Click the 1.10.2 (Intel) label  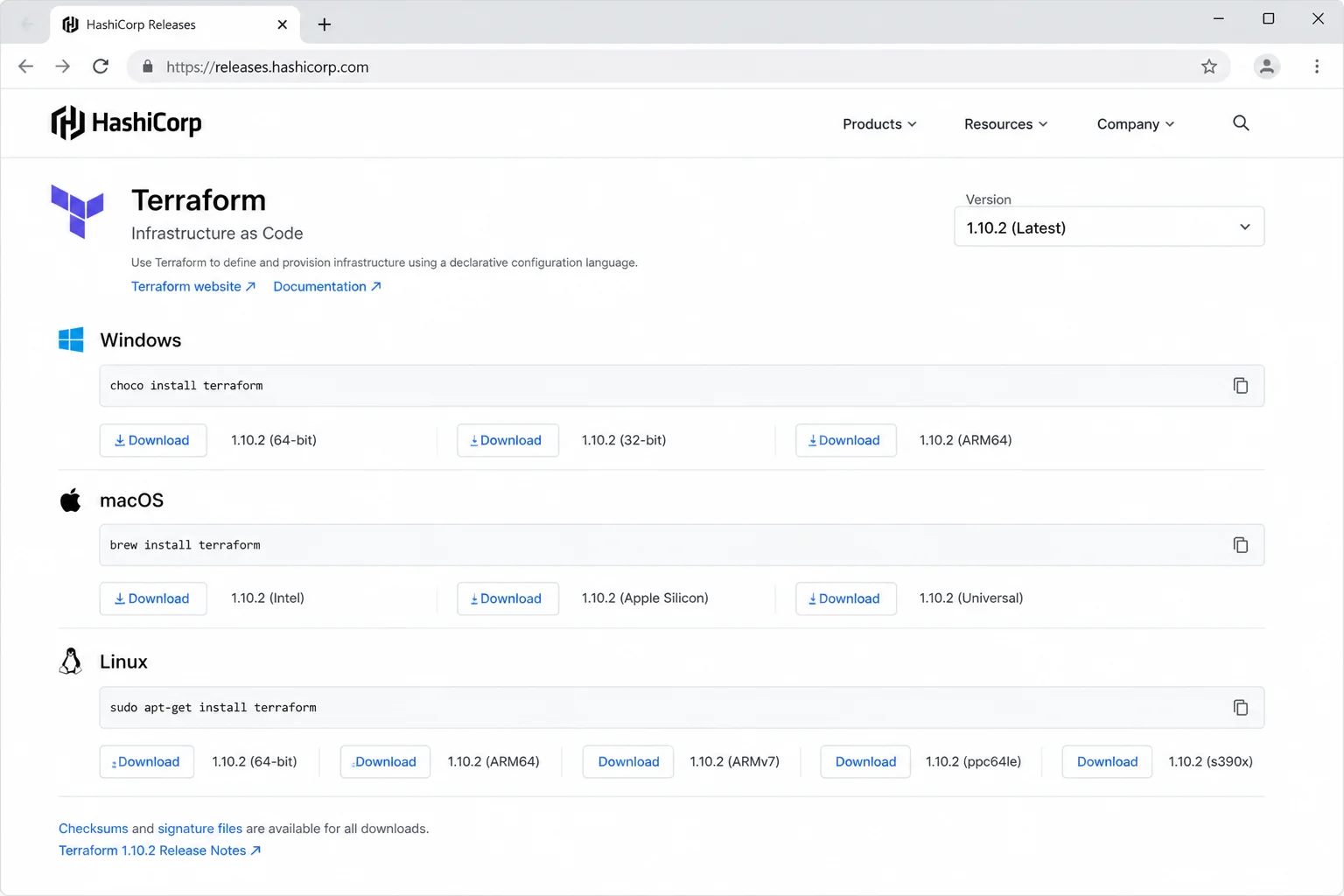tap(268, 598)
